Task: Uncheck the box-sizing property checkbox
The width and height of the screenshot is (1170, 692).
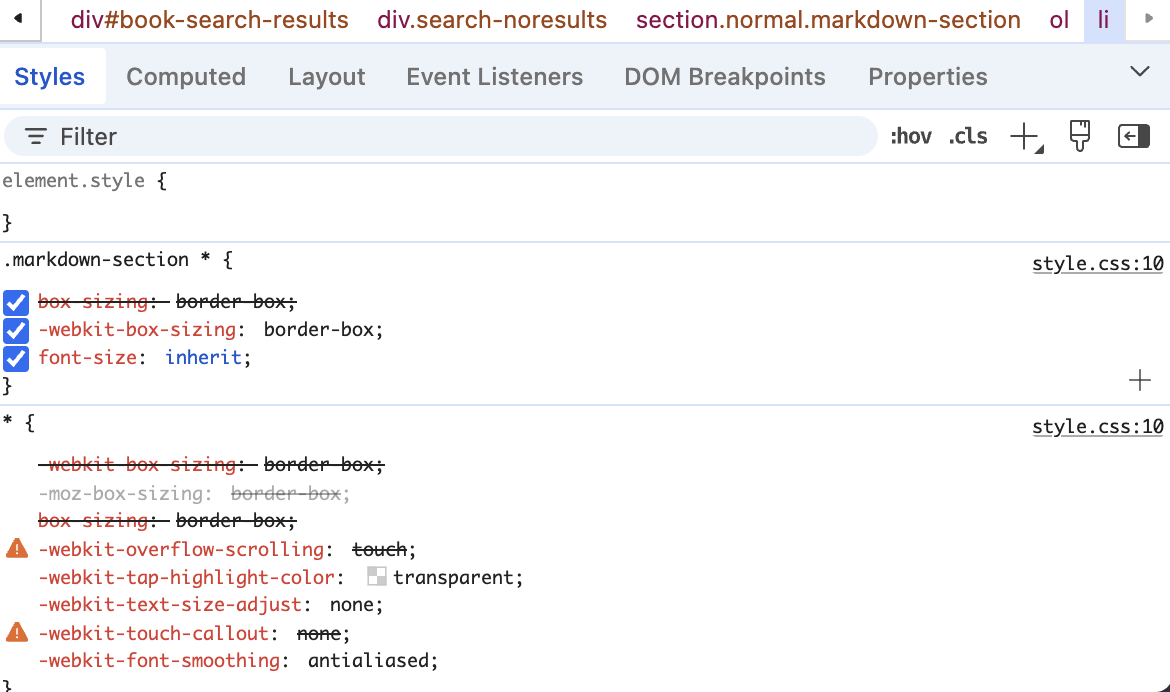Action: pyautogui.click(x=15, y=302)
